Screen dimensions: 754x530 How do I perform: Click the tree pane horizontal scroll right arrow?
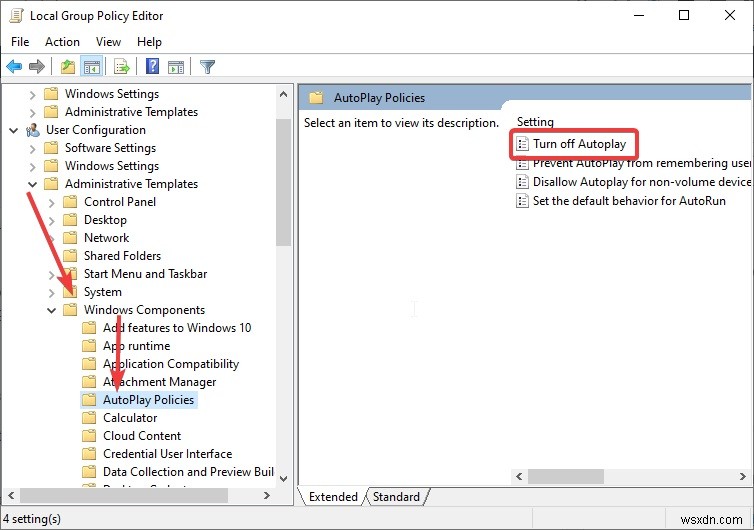[x=267, y=495]
